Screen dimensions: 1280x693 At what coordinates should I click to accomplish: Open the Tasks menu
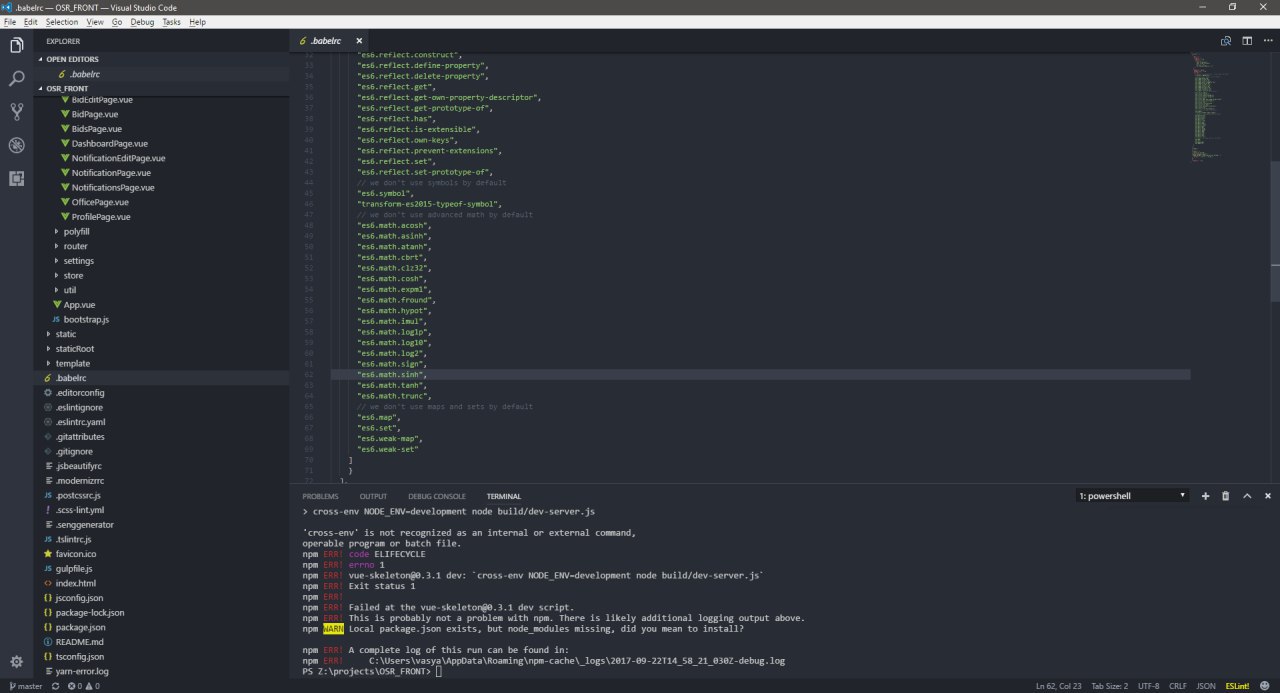172,21
